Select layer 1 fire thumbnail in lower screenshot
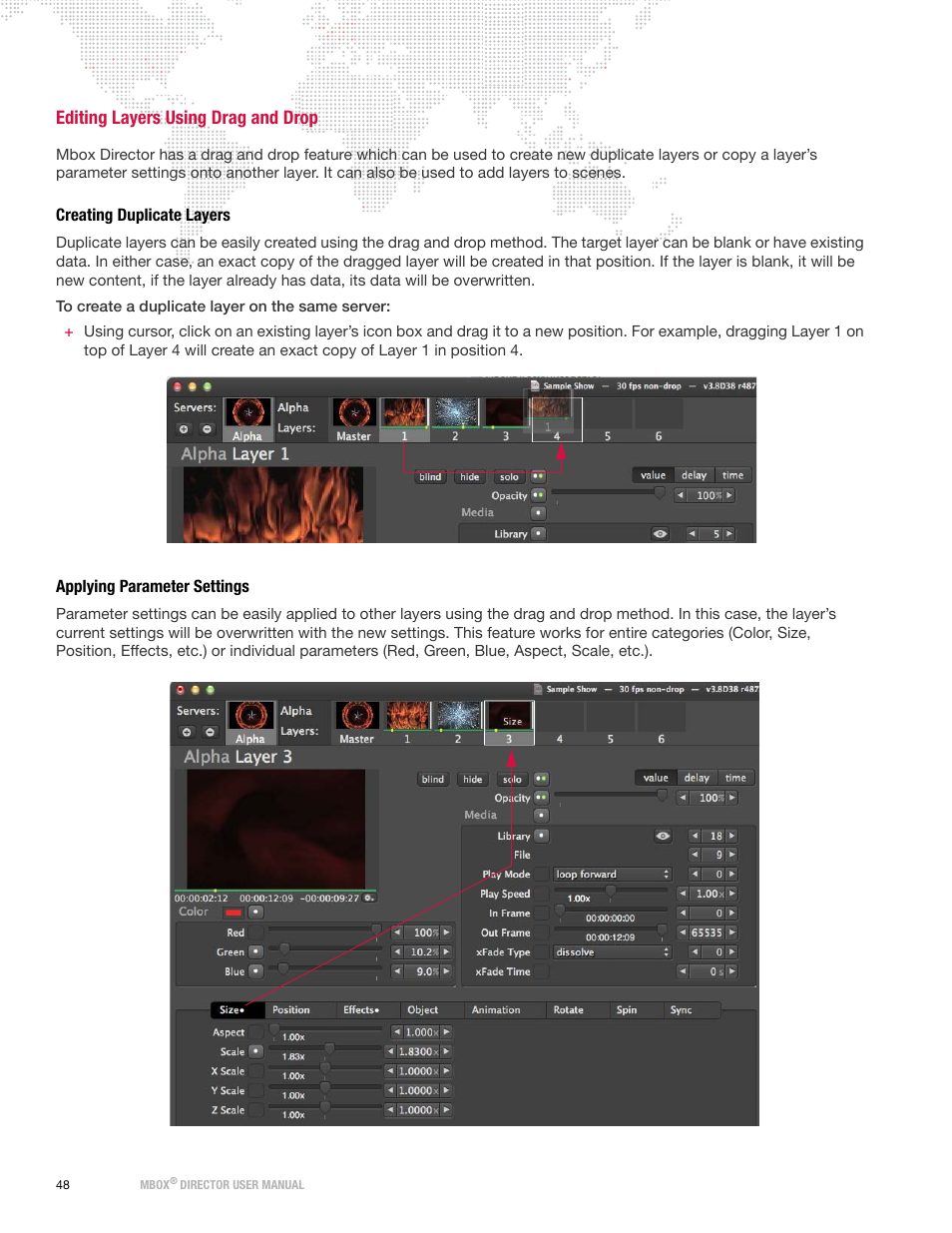 coord(407,715)
